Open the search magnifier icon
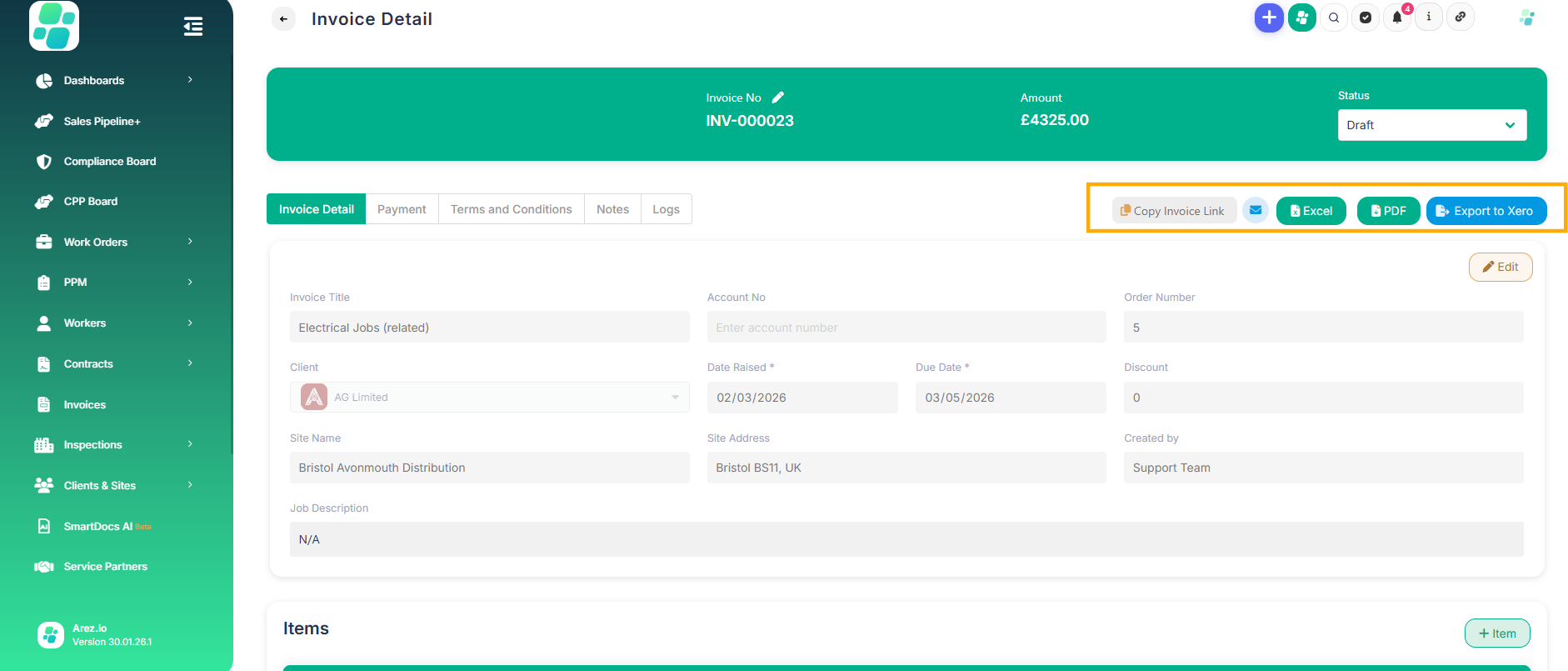This screenshot has height=671, width=1568. pos(1334,18)
